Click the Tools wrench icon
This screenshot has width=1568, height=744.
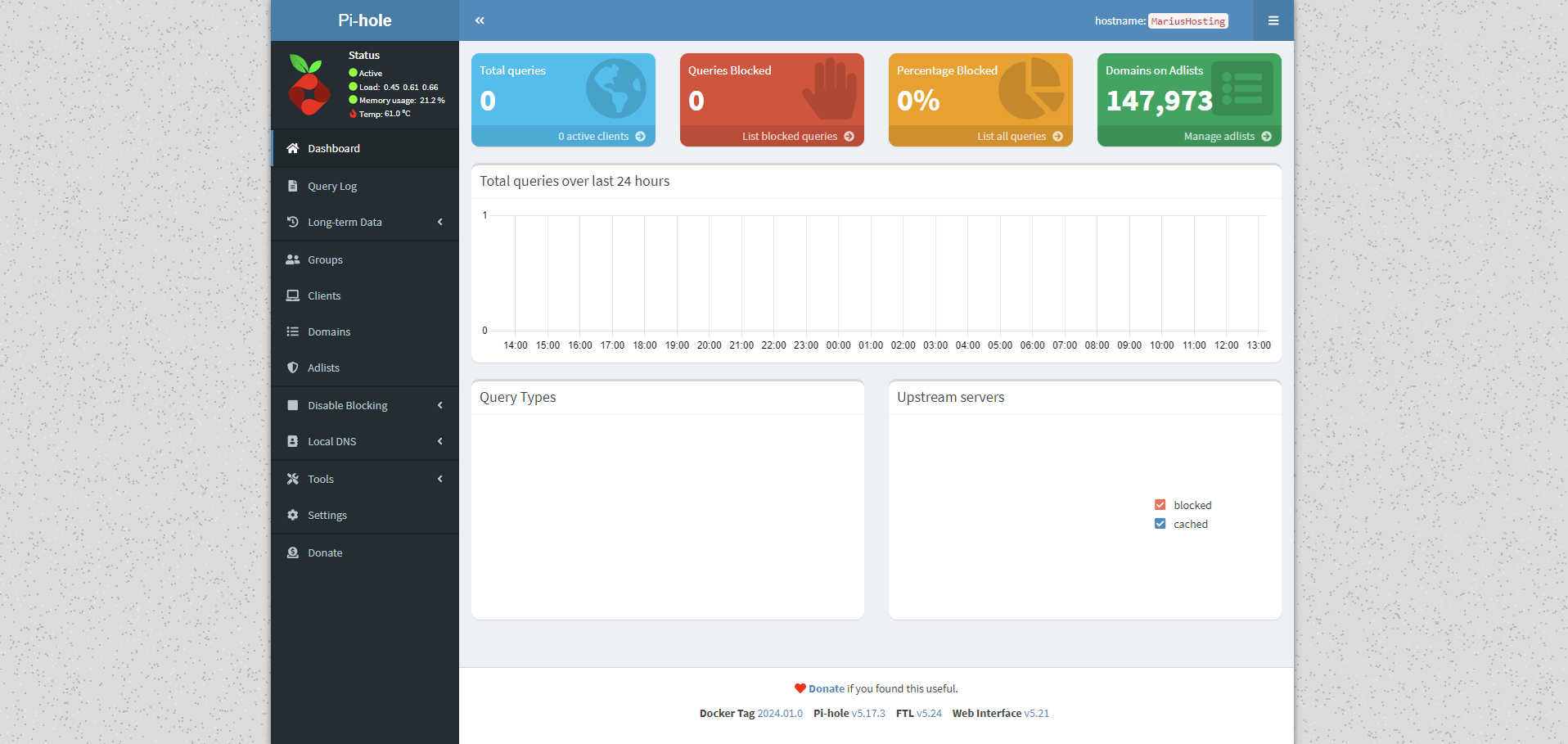[x=292, y=479]
